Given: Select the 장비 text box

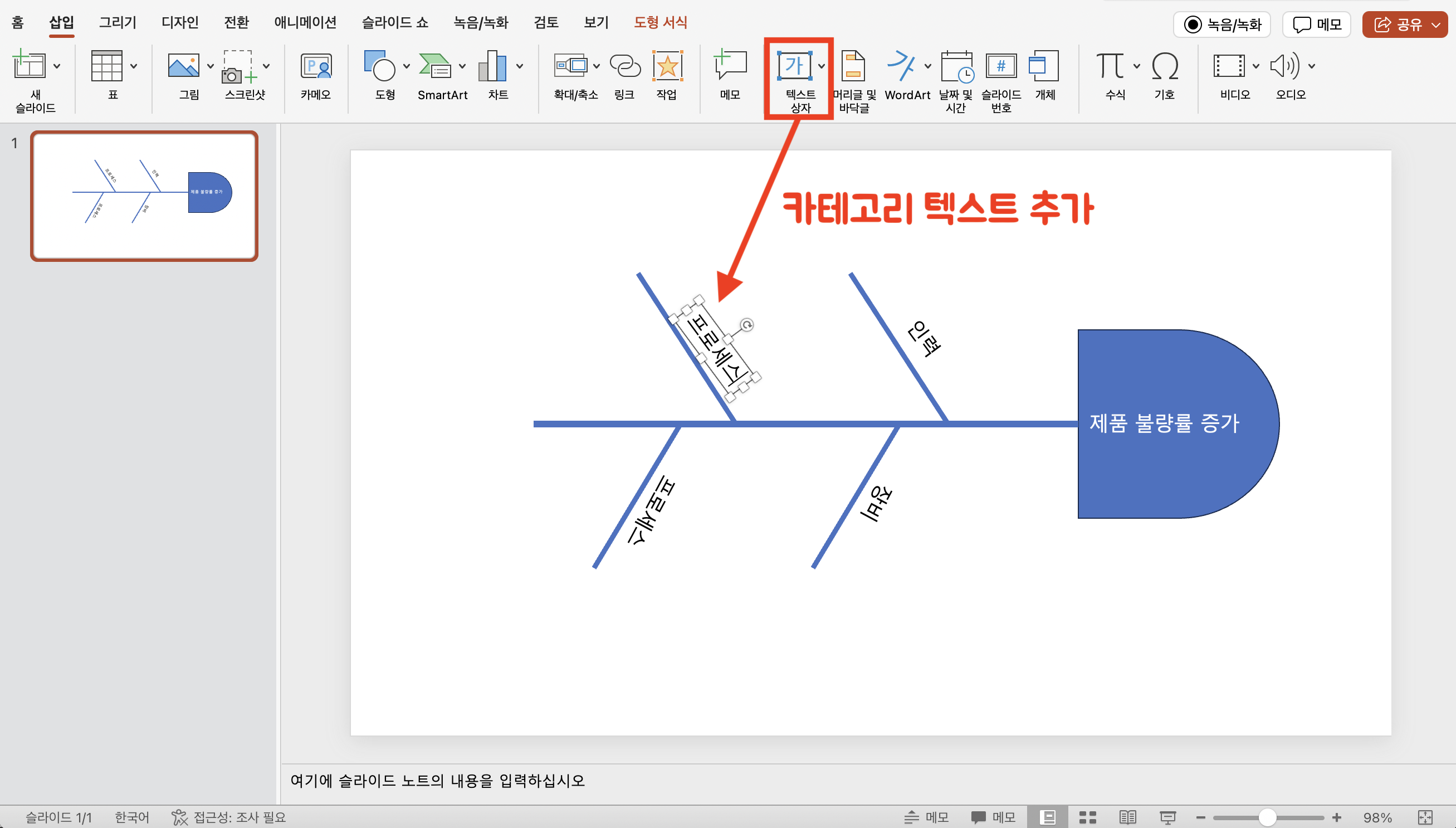Looking at the screenshot, I should click(877, 503).
